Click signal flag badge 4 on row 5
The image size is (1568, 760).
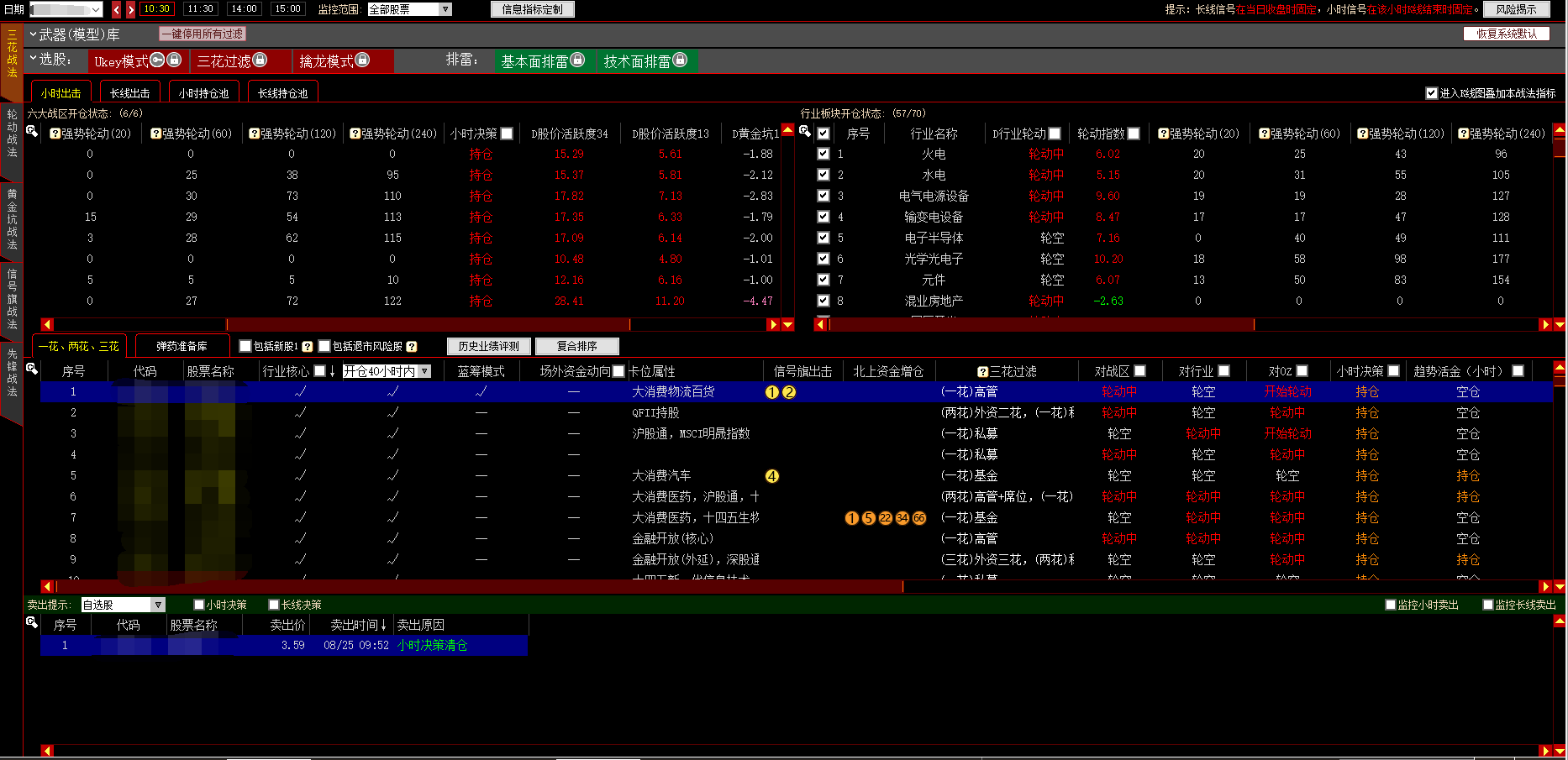(772, 476)
